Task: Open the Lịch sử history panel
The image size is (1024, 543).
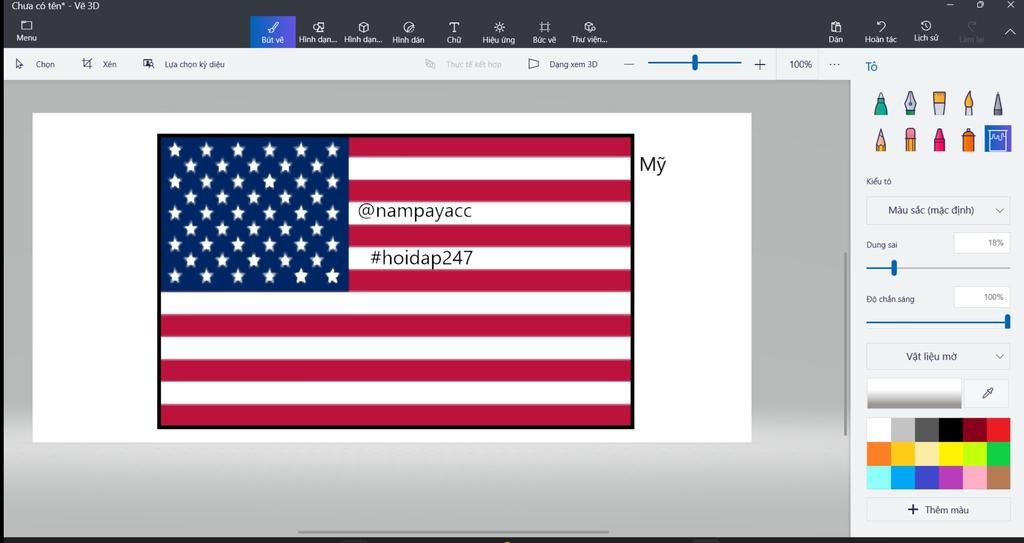Action: point(926,31)
